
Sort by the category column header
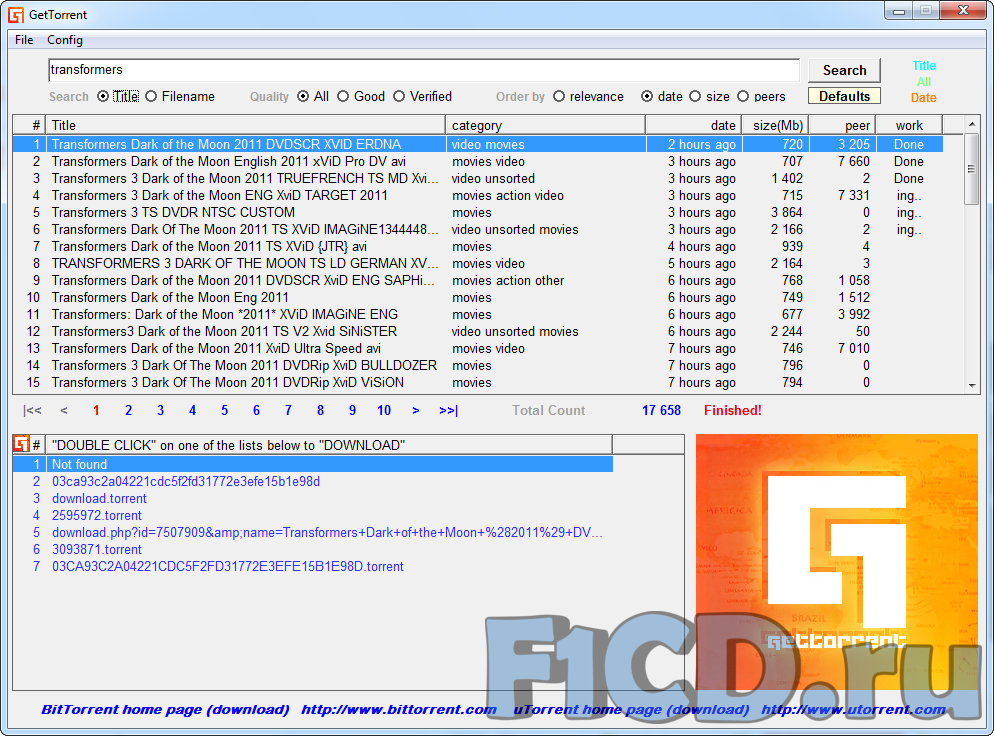click(545, 126)
